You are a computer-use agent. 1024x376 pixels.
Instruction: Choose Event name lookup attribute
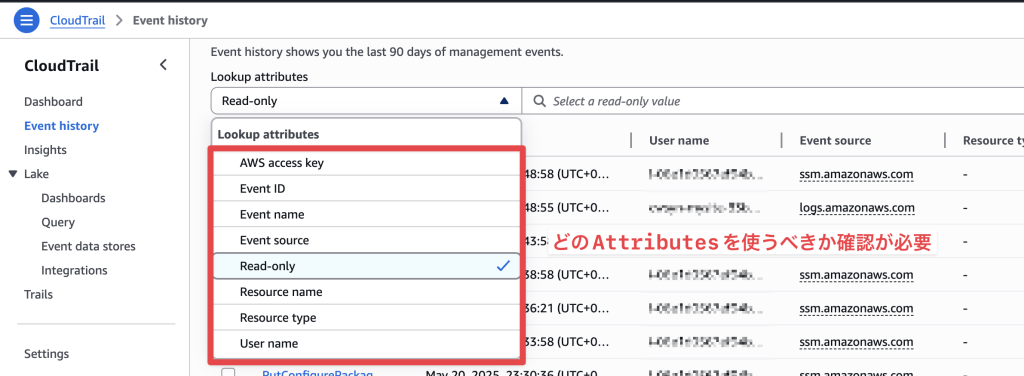click(x=366, y=214)
